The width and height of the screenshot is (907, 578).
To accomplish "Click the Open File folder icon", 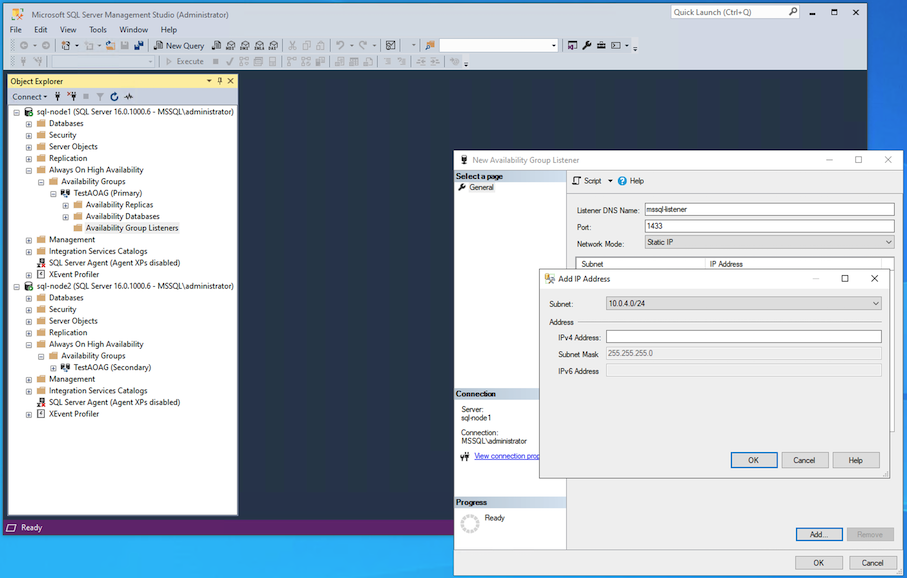I will [110, 46].
